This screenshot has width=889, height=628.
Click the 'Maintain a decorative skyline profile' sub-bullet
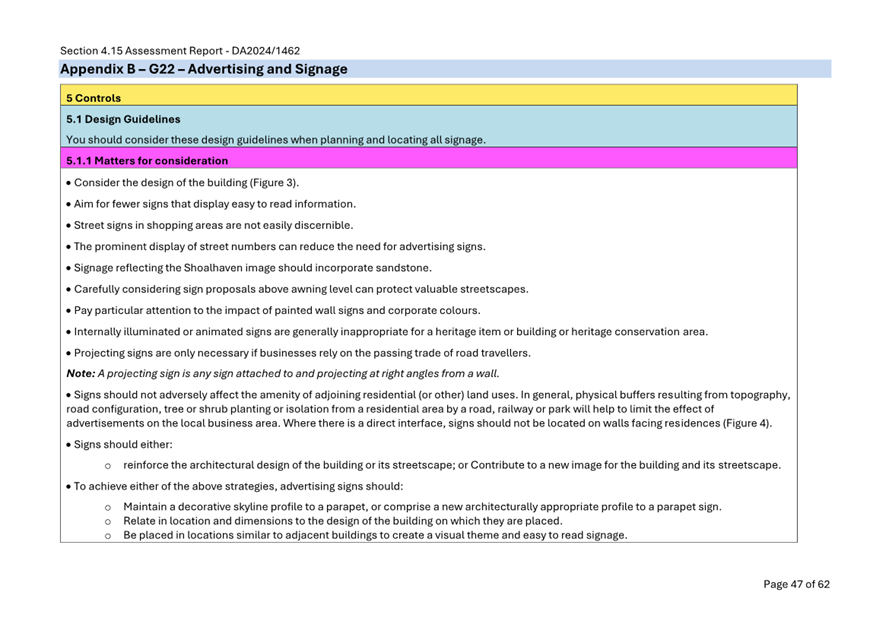pos(421,507)
